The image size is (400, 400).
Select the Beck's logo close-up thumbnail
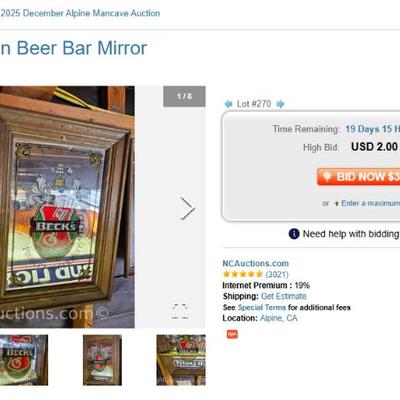24,360
